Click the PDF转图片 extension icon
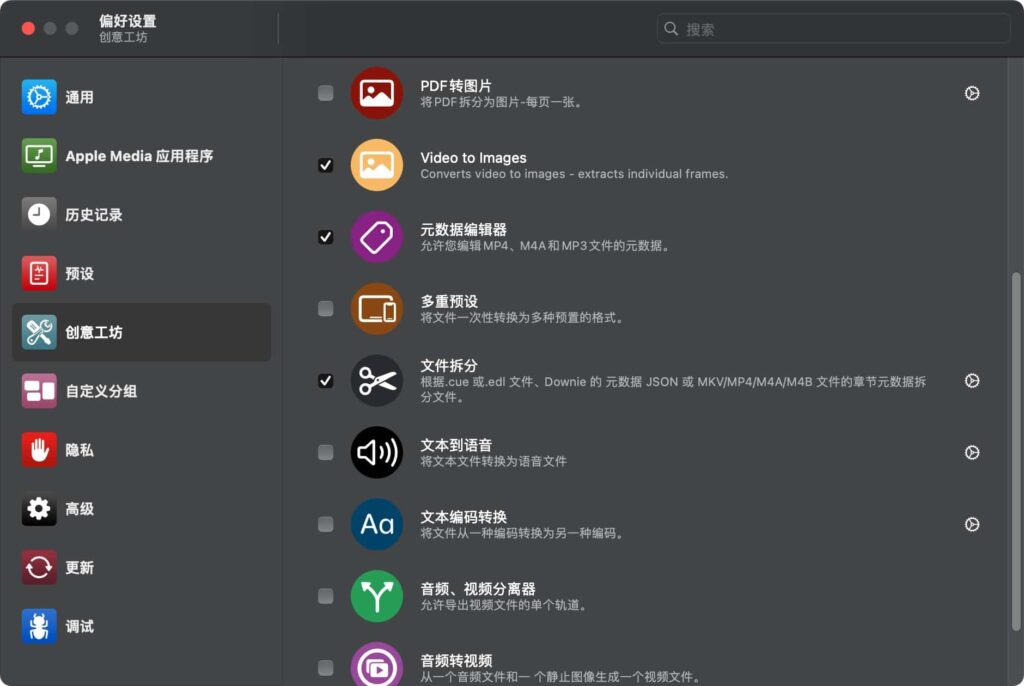This screenshot has width=1024, height=686. pyautogui.click(x=376, y=93)
